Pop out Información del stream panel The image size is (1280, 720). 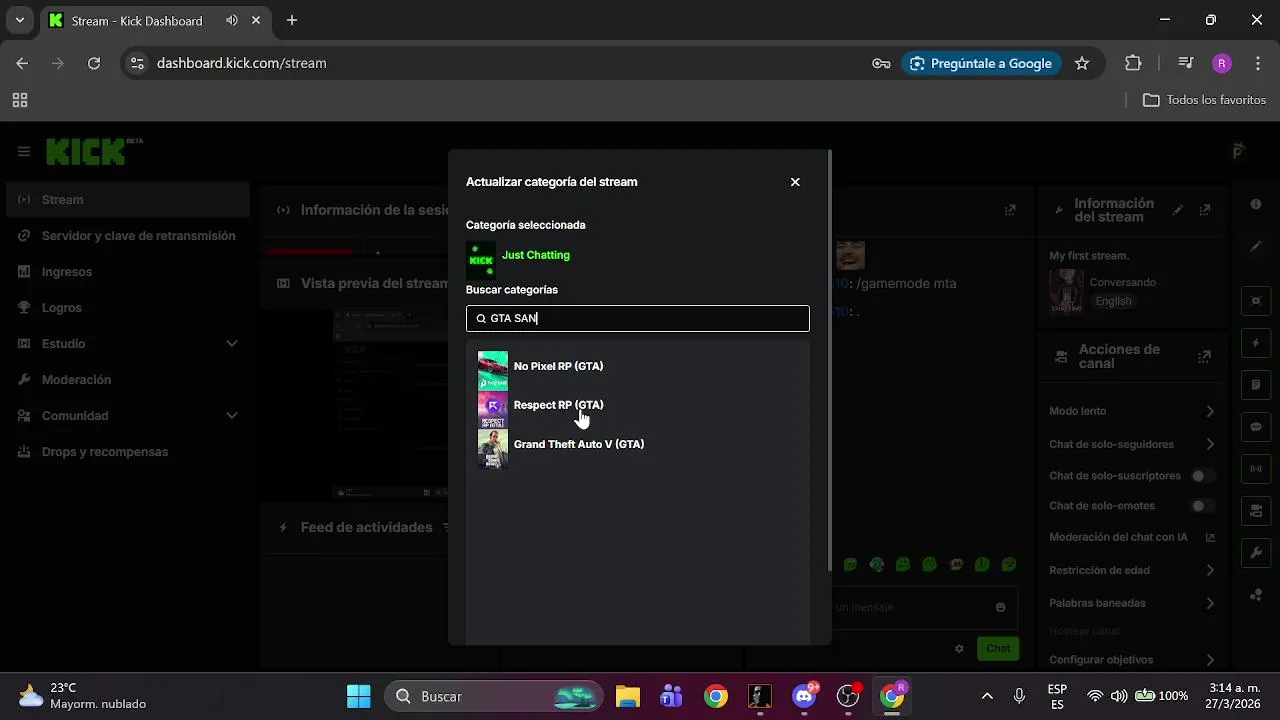pyautogui.click(x=1205, y=210)
